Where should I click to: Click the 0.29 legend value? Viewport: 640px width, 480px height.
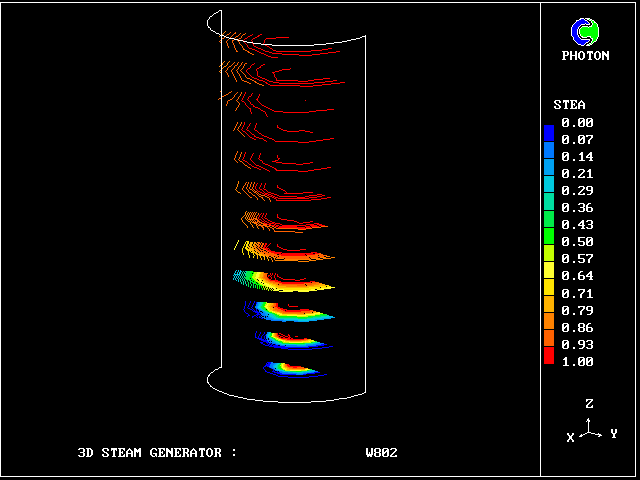click(577, 190)
